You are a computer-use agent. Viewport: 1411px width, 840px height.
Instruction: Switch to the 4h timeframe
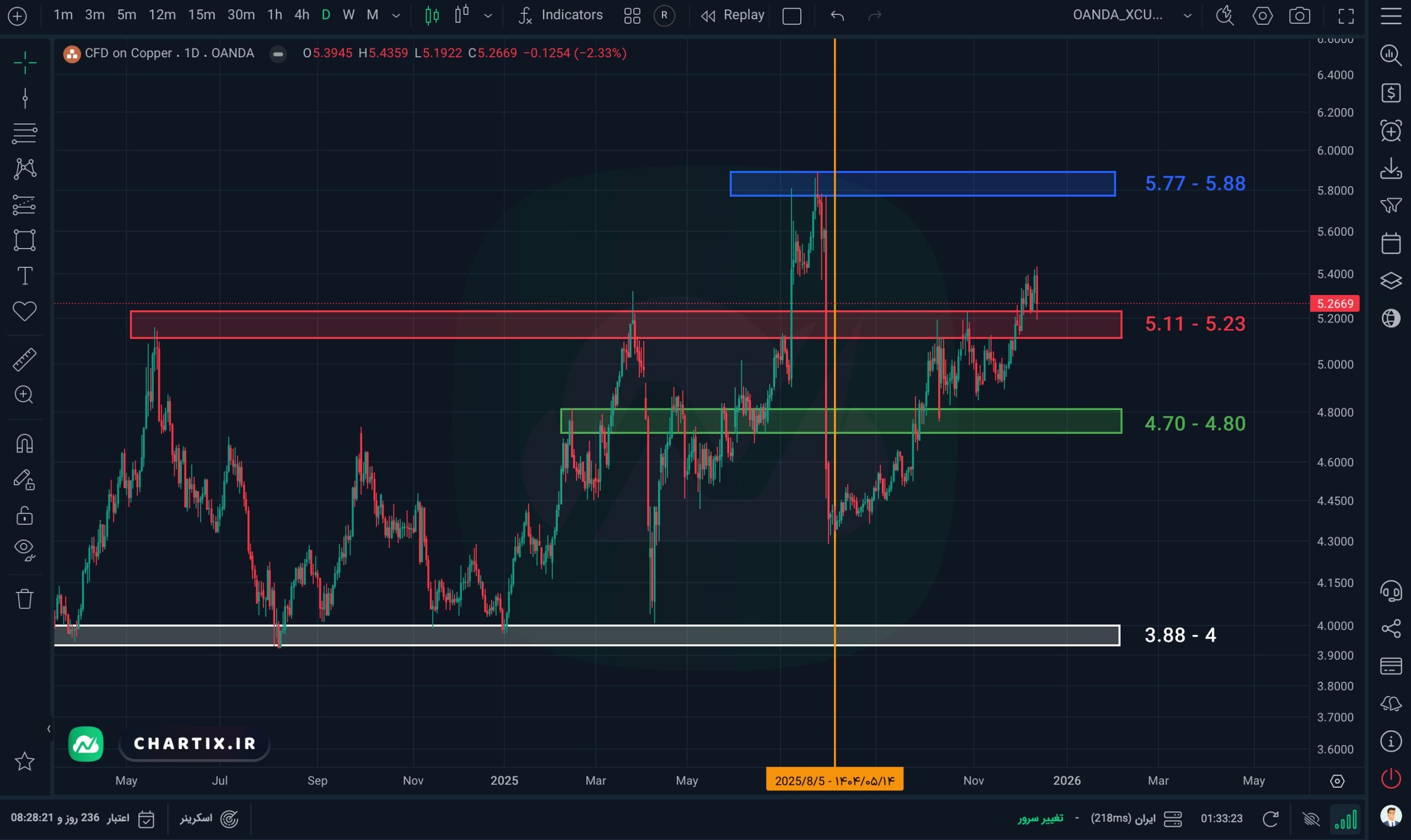coord(301,15)
